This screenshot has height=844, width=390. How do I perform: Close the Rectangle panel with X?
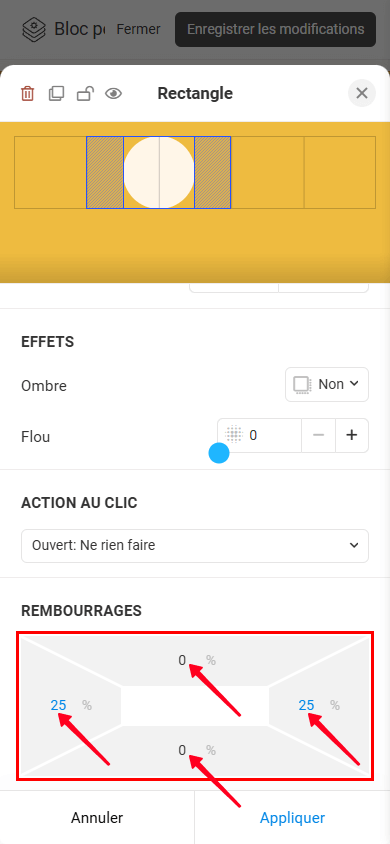[x=362, y=93]
